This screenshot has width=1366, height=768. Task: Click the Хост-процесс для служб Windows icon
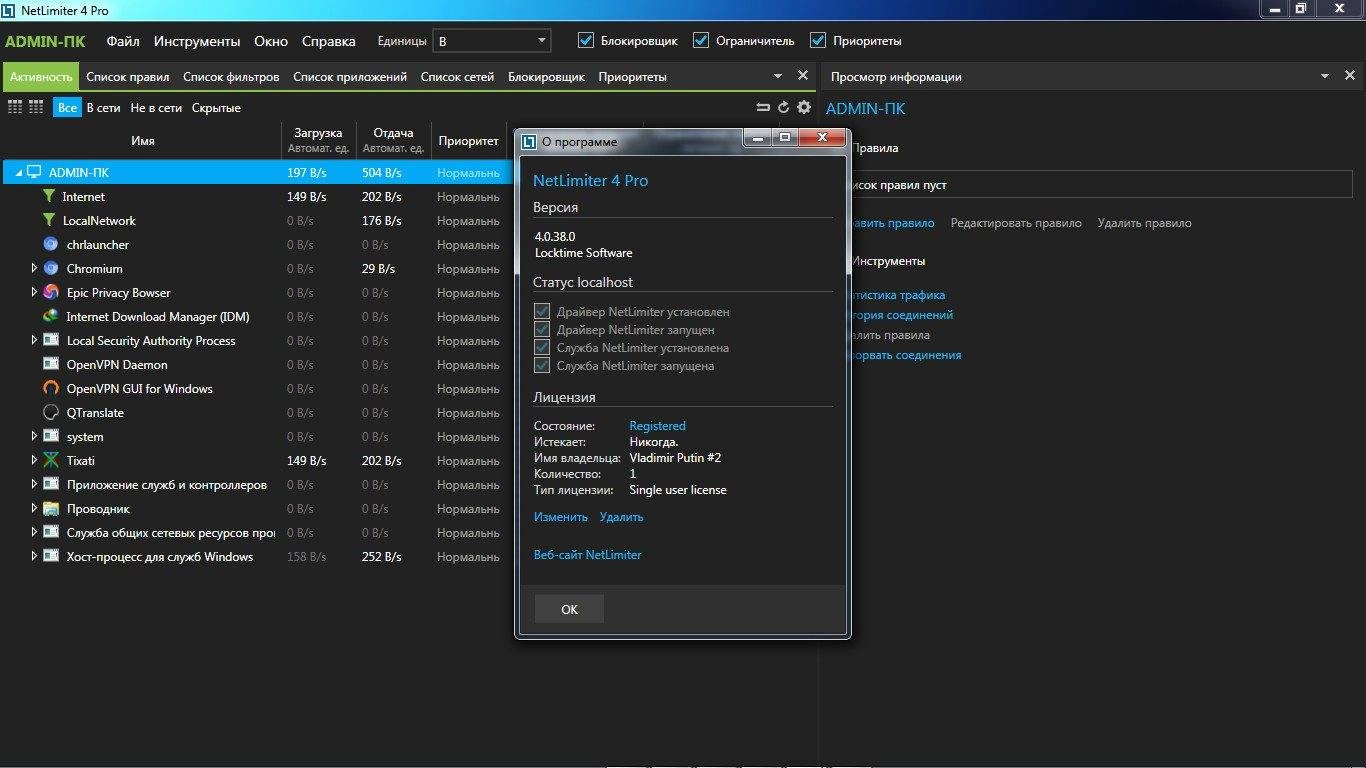[x=51, y=556]
